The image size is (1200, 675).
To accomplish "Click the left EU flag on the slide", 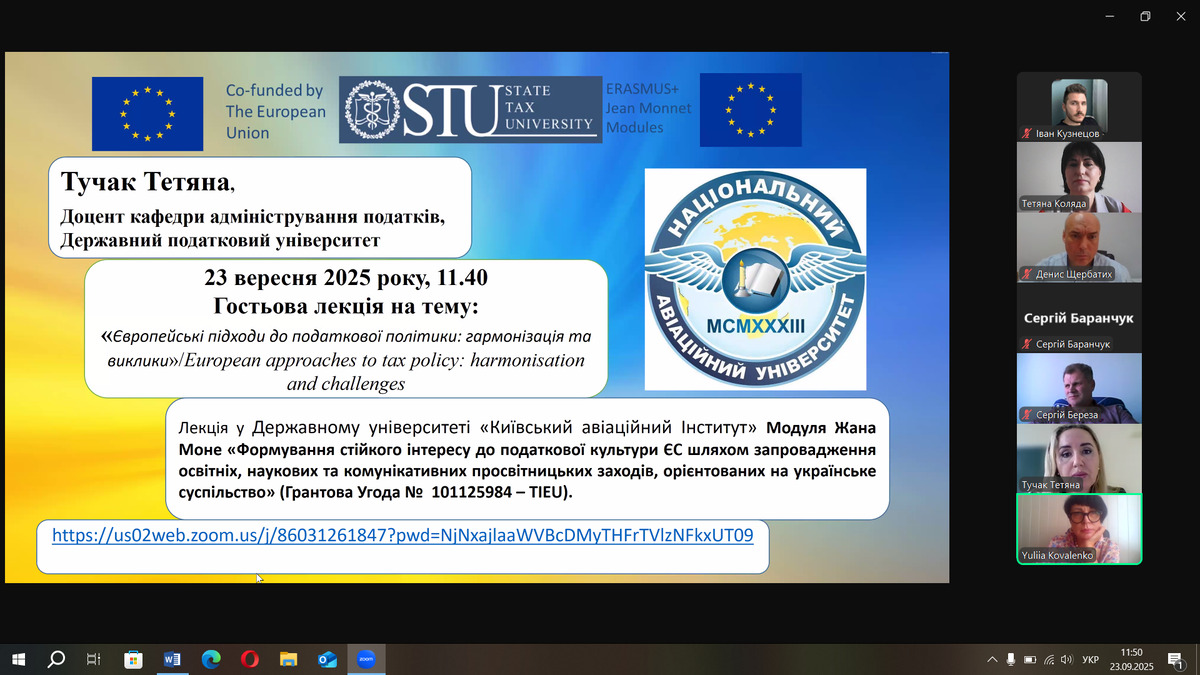I will (147, 113).
